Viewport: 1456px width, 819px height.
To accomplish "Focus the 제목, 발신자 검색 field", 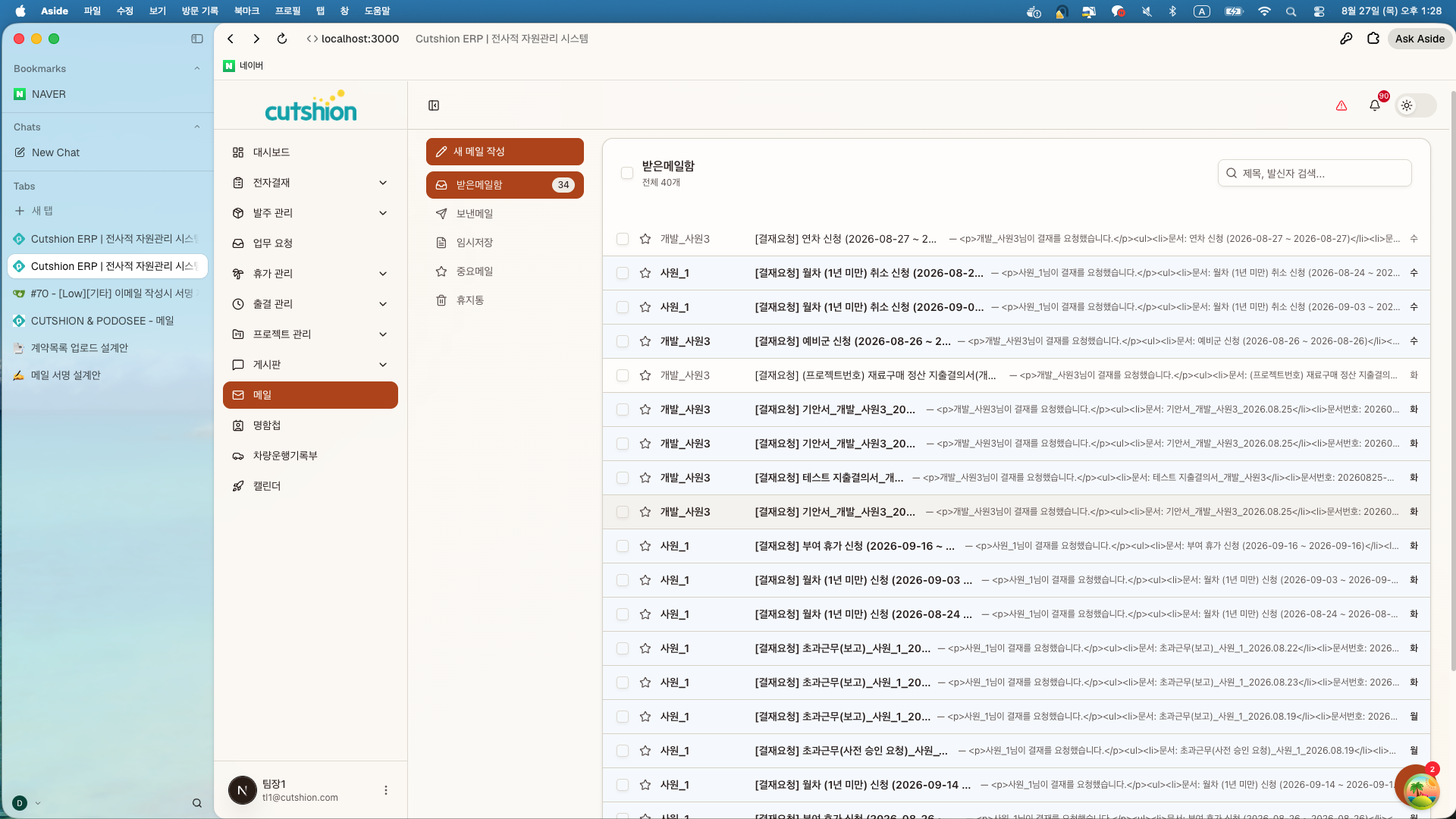I will [x=1314, y=173].
